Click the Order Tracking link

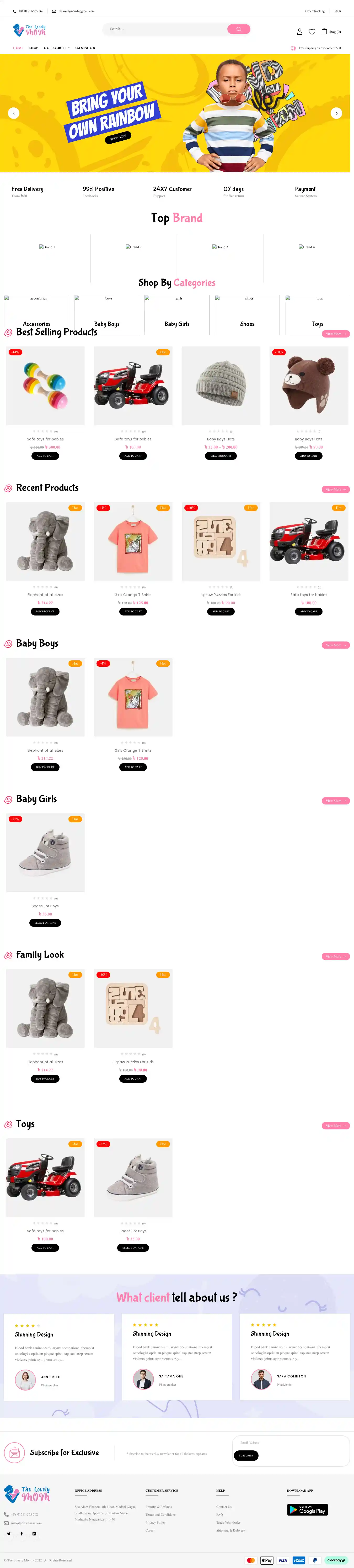pyautogui.click(x=314, y=11)
